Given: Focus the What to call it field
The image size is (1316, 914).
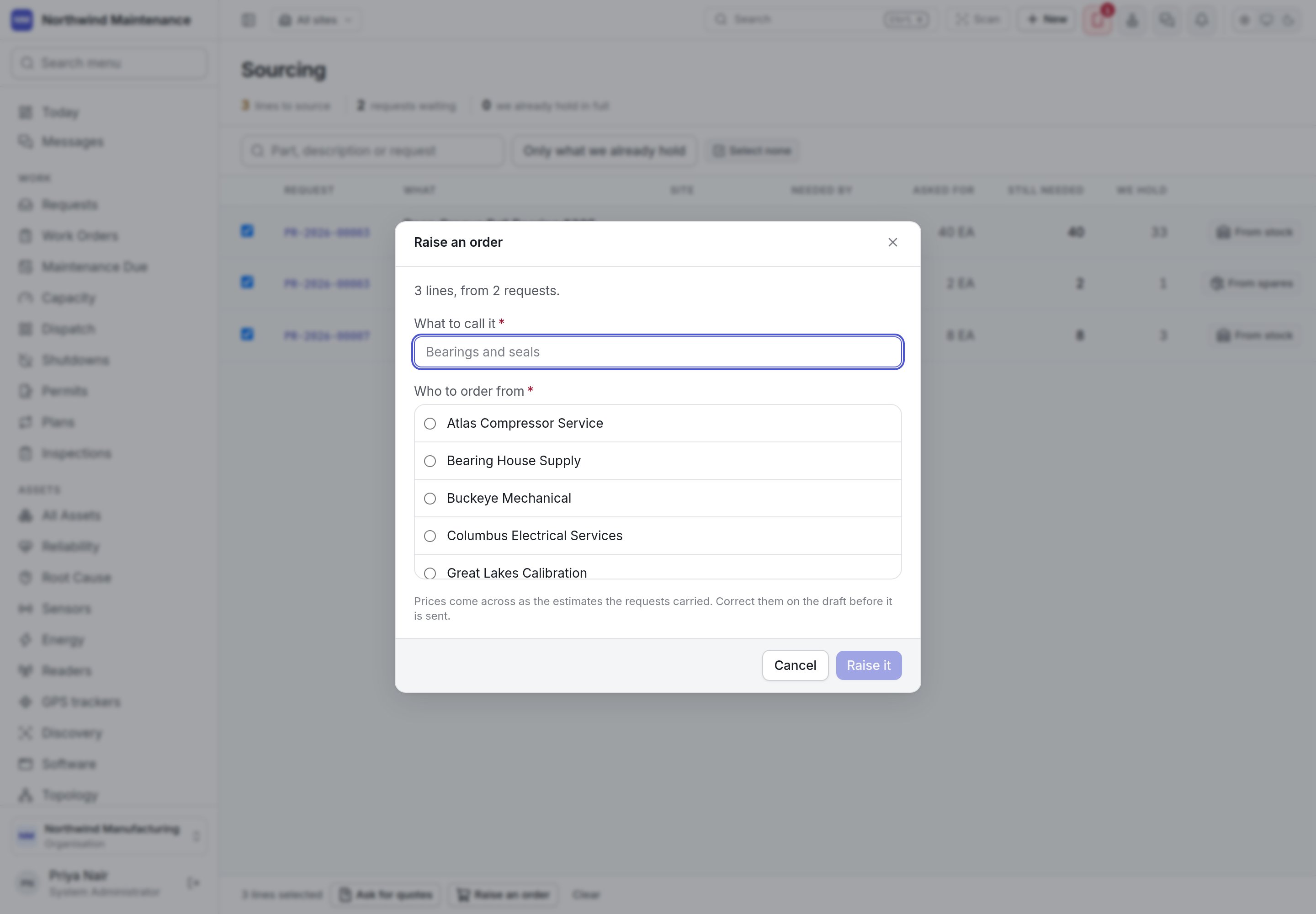Looking at the screenshot, I should point(658,351).
